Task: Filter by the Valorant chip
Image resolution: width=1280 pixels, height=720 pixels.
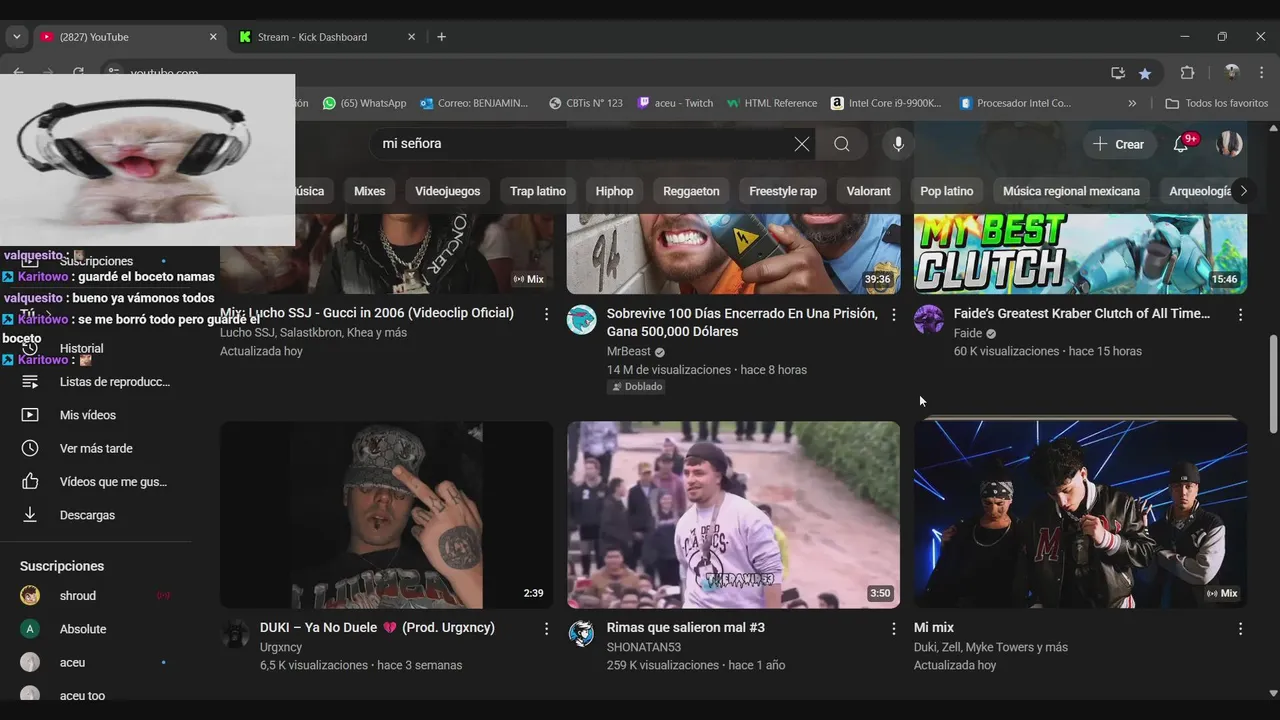Action: click(868, 191)
